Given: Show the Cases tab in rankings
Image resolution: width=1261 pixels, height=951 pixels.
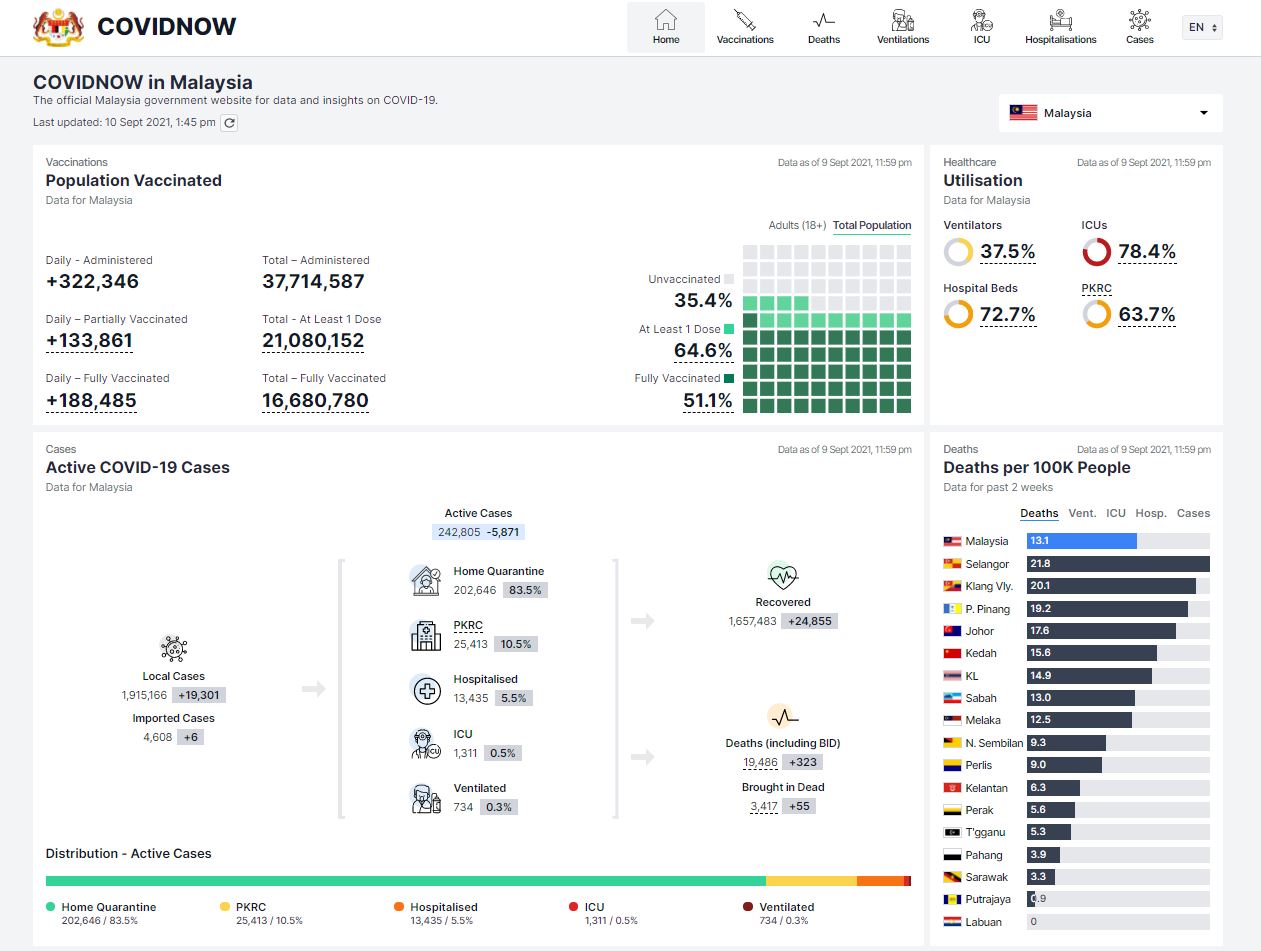Looking at the screenshot, I should coord(1193,513).
